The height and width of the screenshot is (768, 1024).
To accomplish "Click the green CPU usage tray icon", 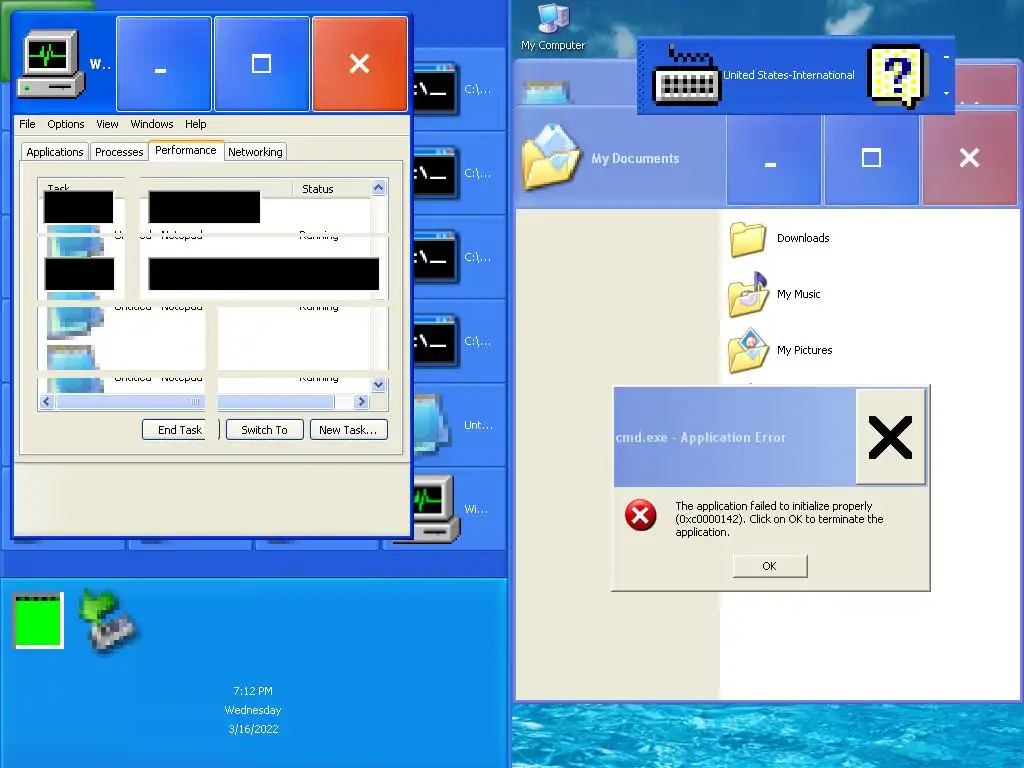I will (x=39, y=620).
